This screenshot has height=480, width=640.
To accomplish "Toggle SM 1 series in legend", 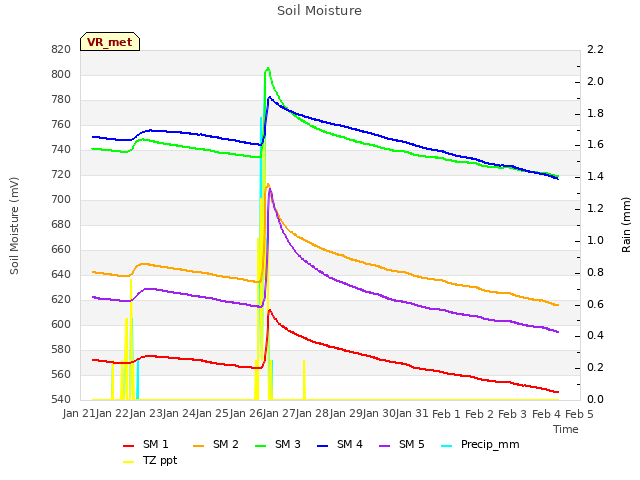I will (146, 444).
